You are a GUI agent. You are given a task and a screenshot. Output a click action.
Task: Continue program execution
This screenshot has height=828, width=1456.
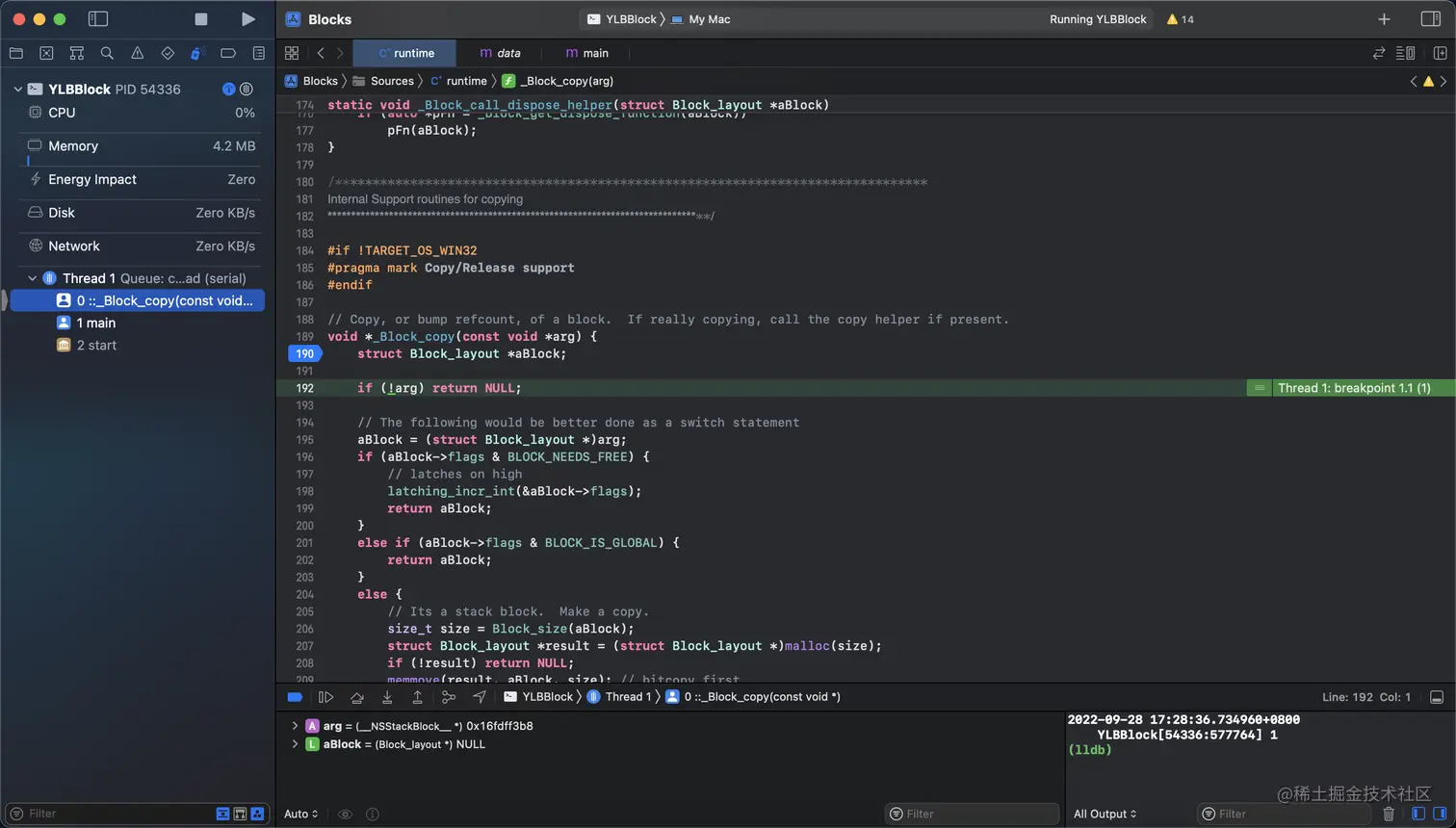click(325, 697)
